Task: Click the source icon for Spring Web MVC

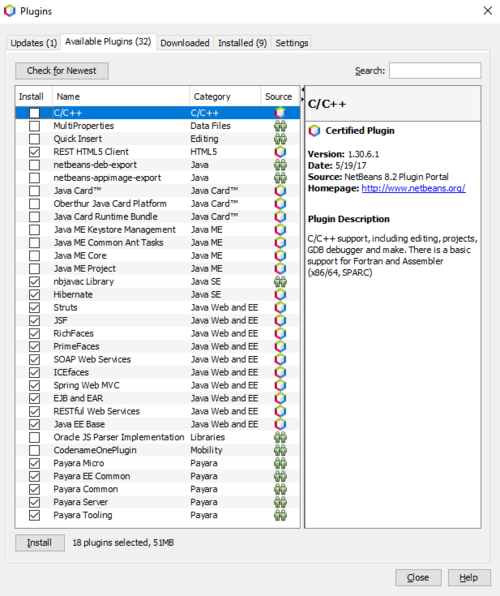Action: click(280, 385)
